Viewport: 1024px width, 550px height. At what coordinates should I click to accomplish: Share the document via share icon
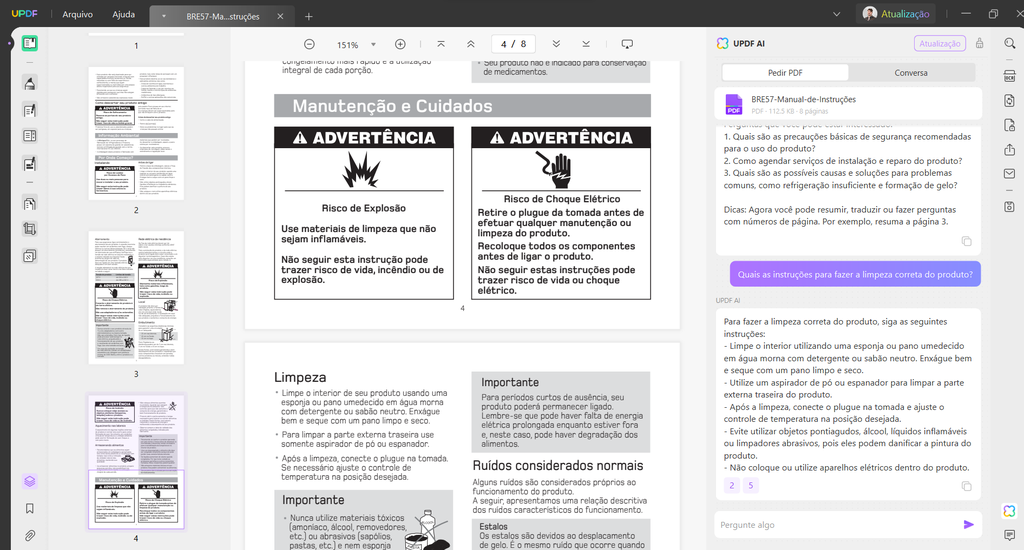coord(1010,150)
